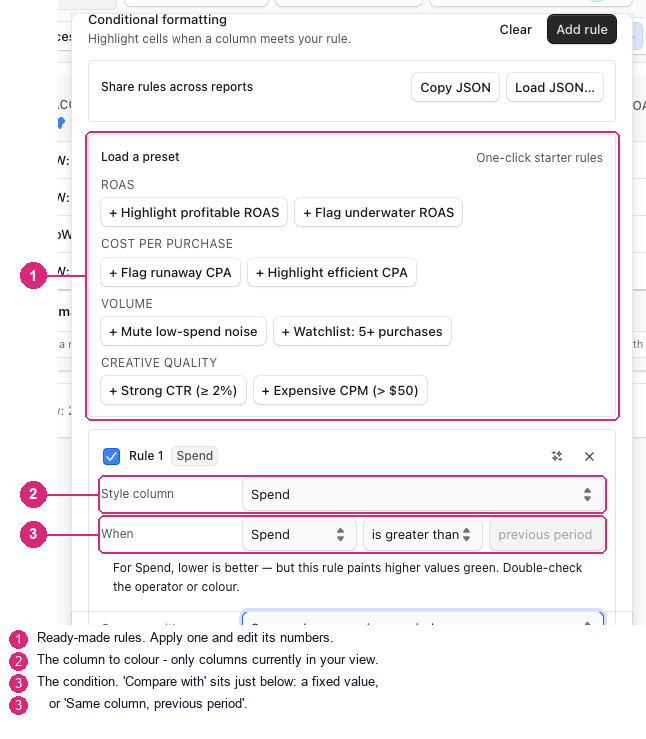The image size is (646, 739).
Task: Click the 'One-click starter rules' text
Action: pos(539,157)
